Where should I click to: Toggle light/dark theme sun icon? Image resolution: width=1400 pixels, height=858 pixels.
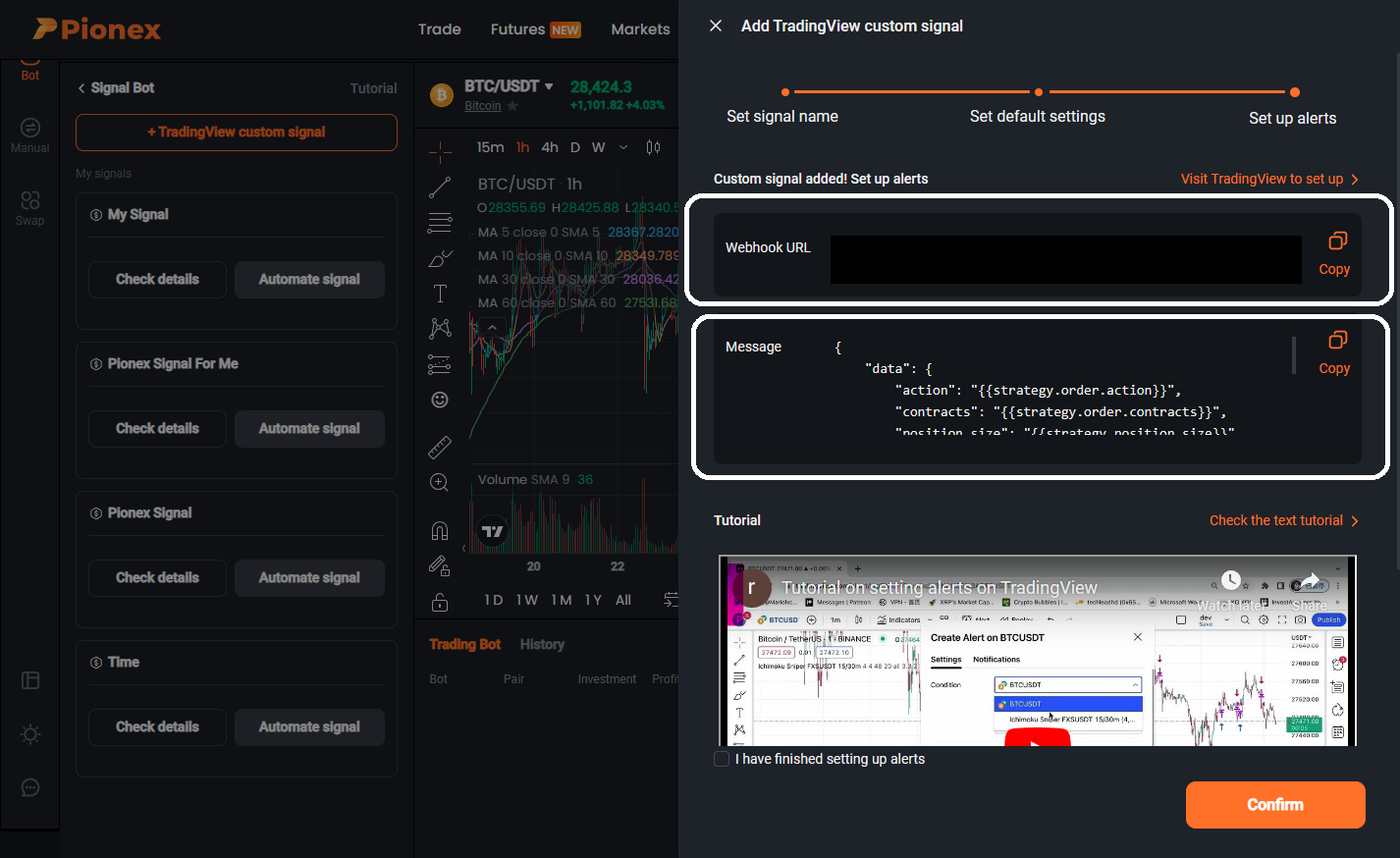click(x=30, y=734)
